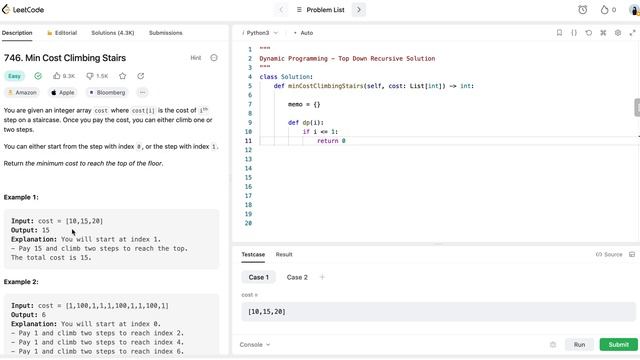Click the editor bookmark icon
The image size is (640, 360).
click(559, 33)
